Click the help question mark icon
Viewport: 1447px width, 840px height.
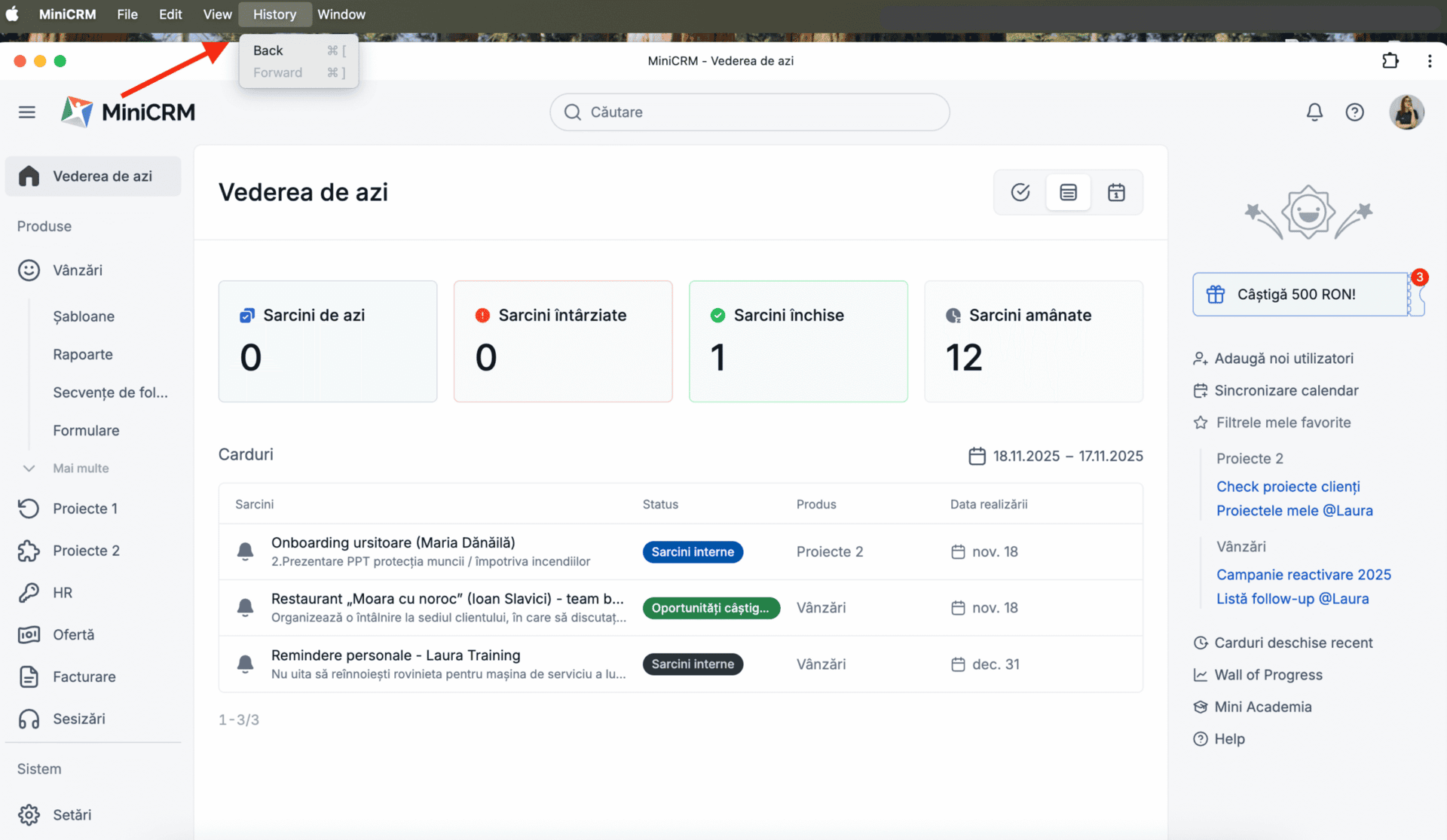(1354, 112)
